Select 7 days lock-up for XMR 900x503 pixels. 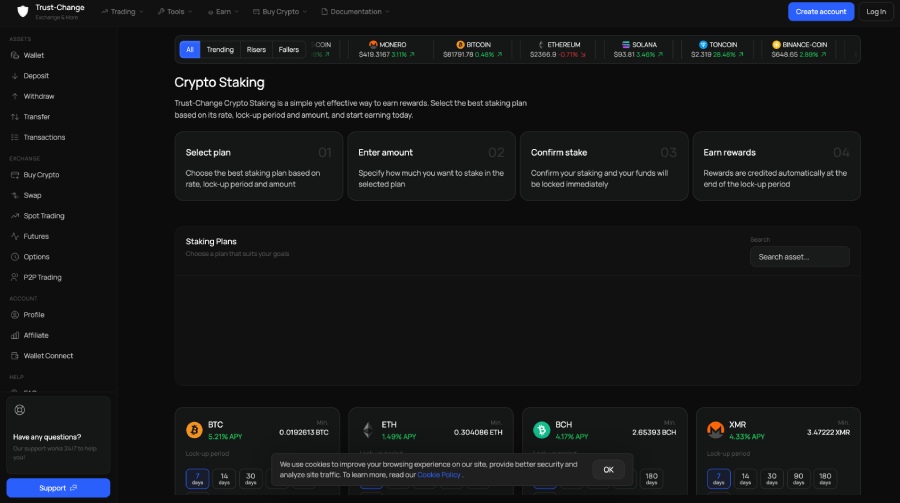pyautogui.click(x=719, y=478)
